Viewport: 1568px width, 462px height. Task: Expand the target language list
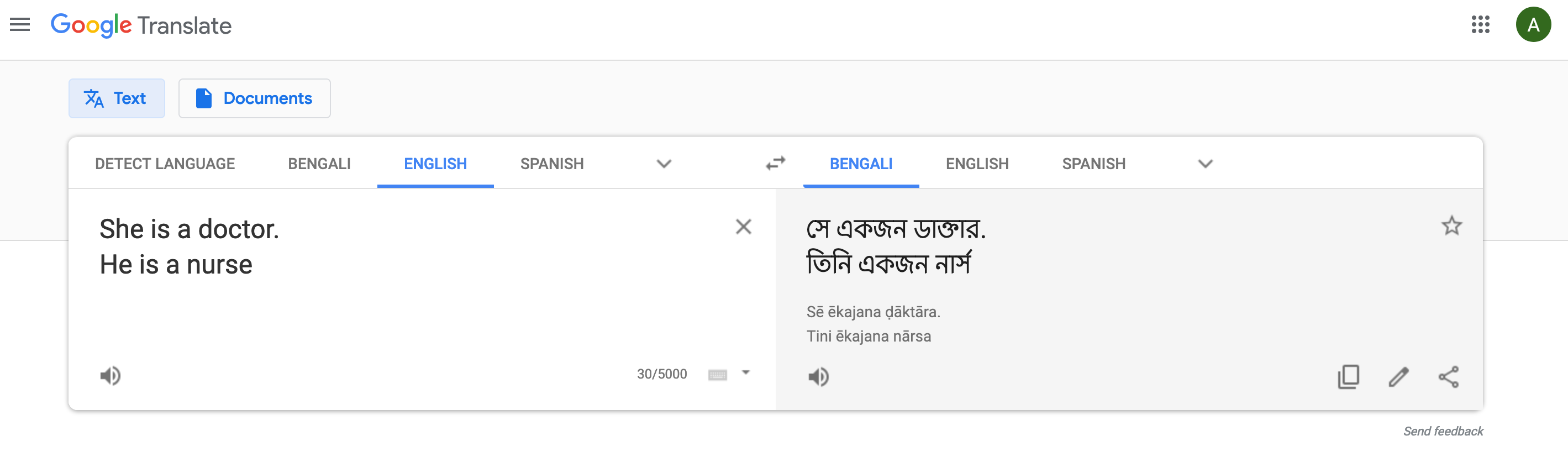coord(1204,164)
